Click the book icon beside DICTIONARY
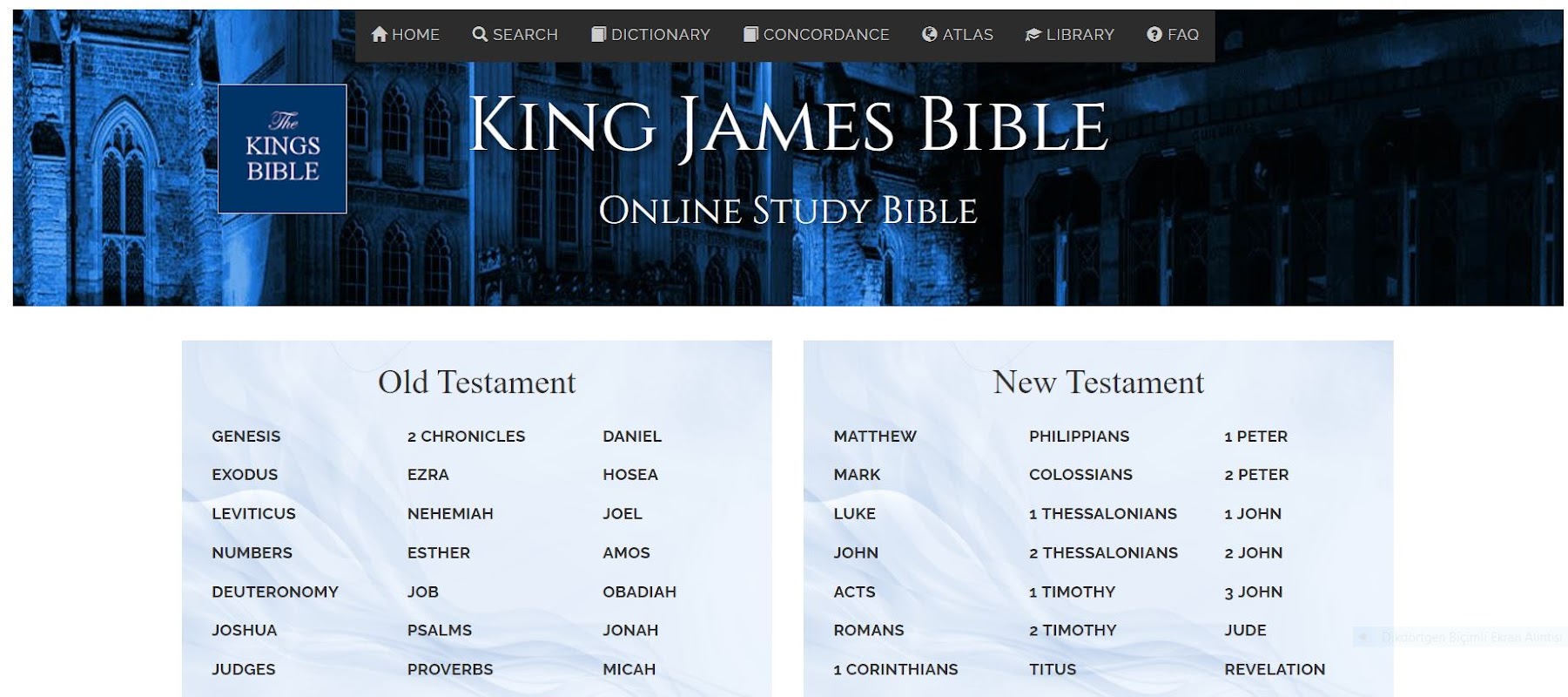Viewport: 1568px width, 697px height. coord(598,34)
